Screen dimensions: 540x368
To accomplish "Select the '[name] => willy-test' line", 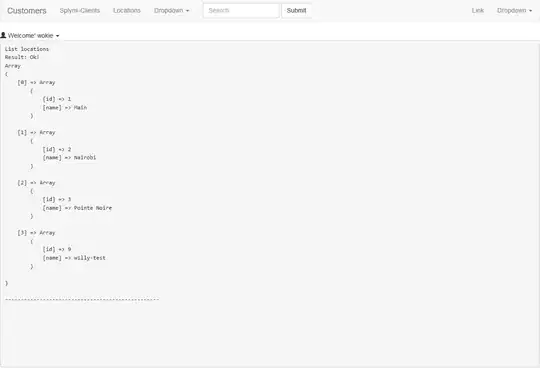I will click(74, 258).
